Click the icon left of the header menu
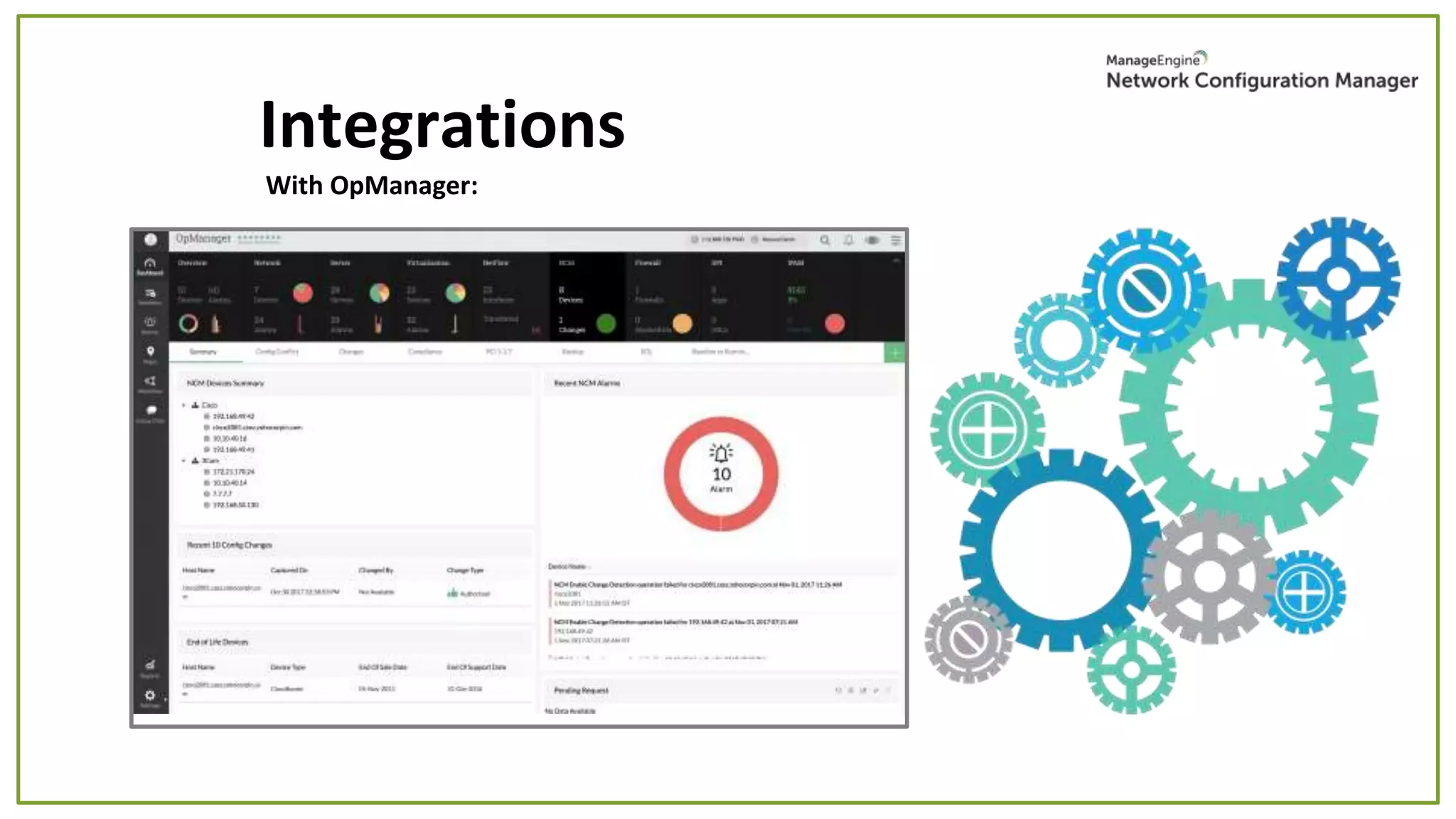1456x819 pixels. pyautogui.click(x=872, y=240)
